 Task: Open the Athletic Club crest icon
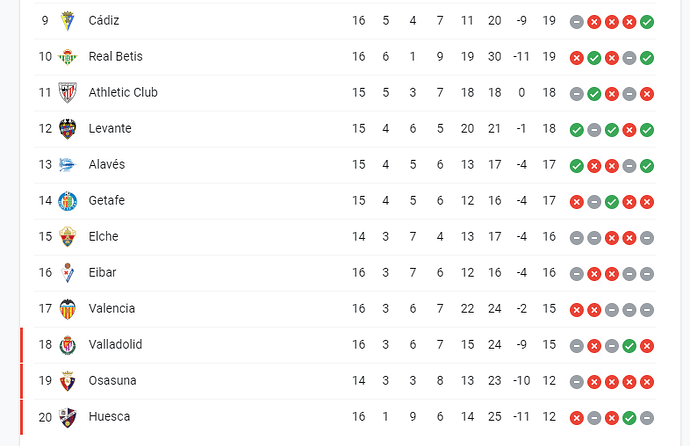67,93
